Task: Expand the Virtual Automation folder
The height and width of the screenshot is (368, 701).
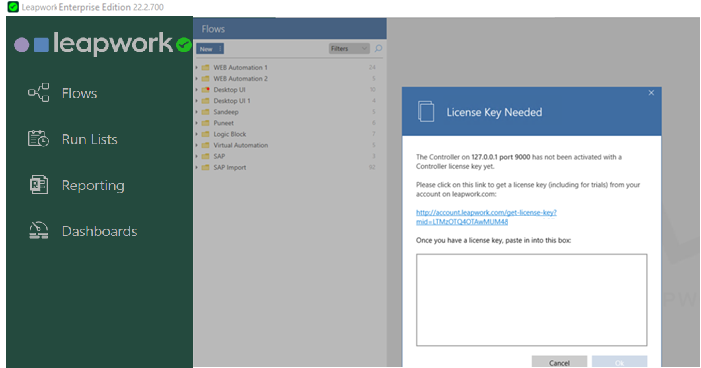Action: point(197,145)
